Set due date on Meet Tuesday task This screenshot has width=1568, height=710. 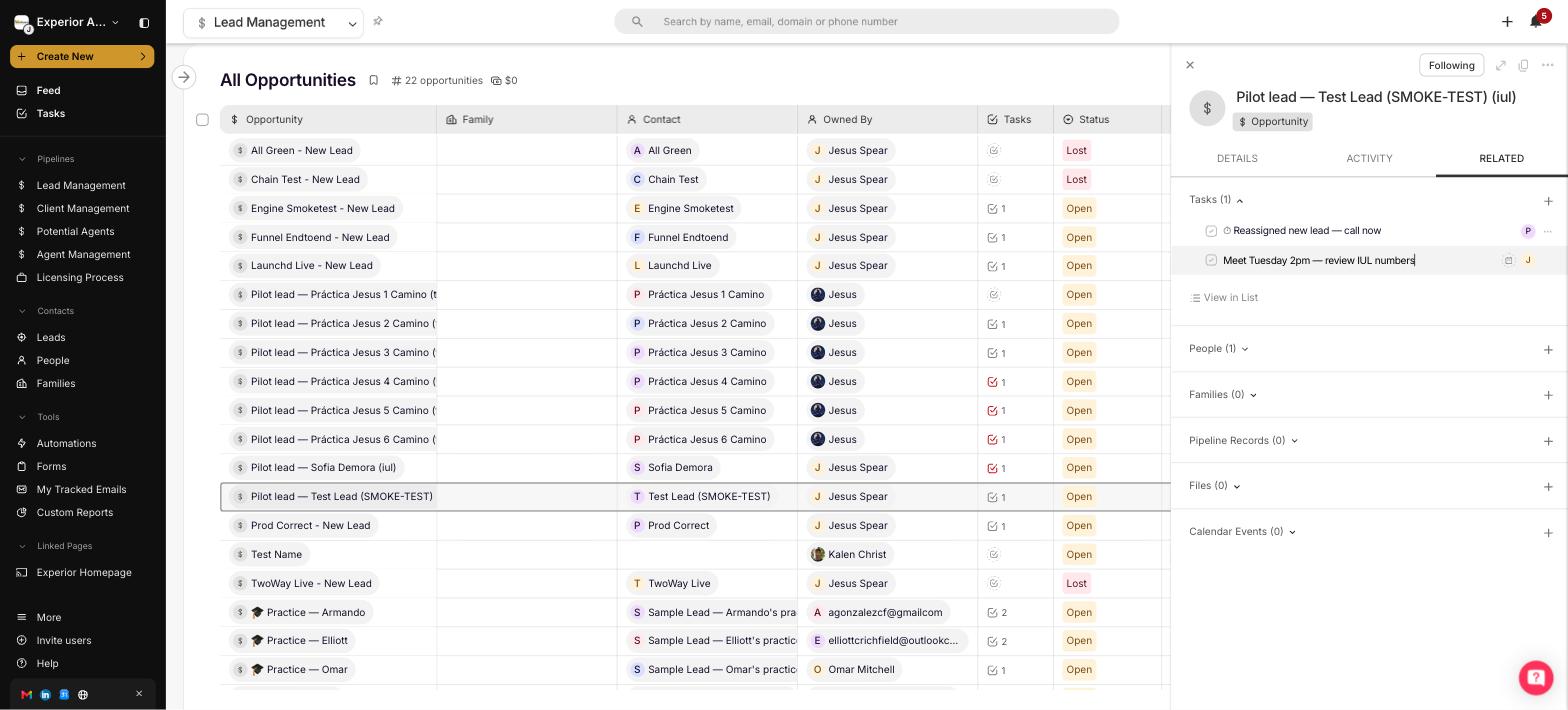coord(1509,260)
